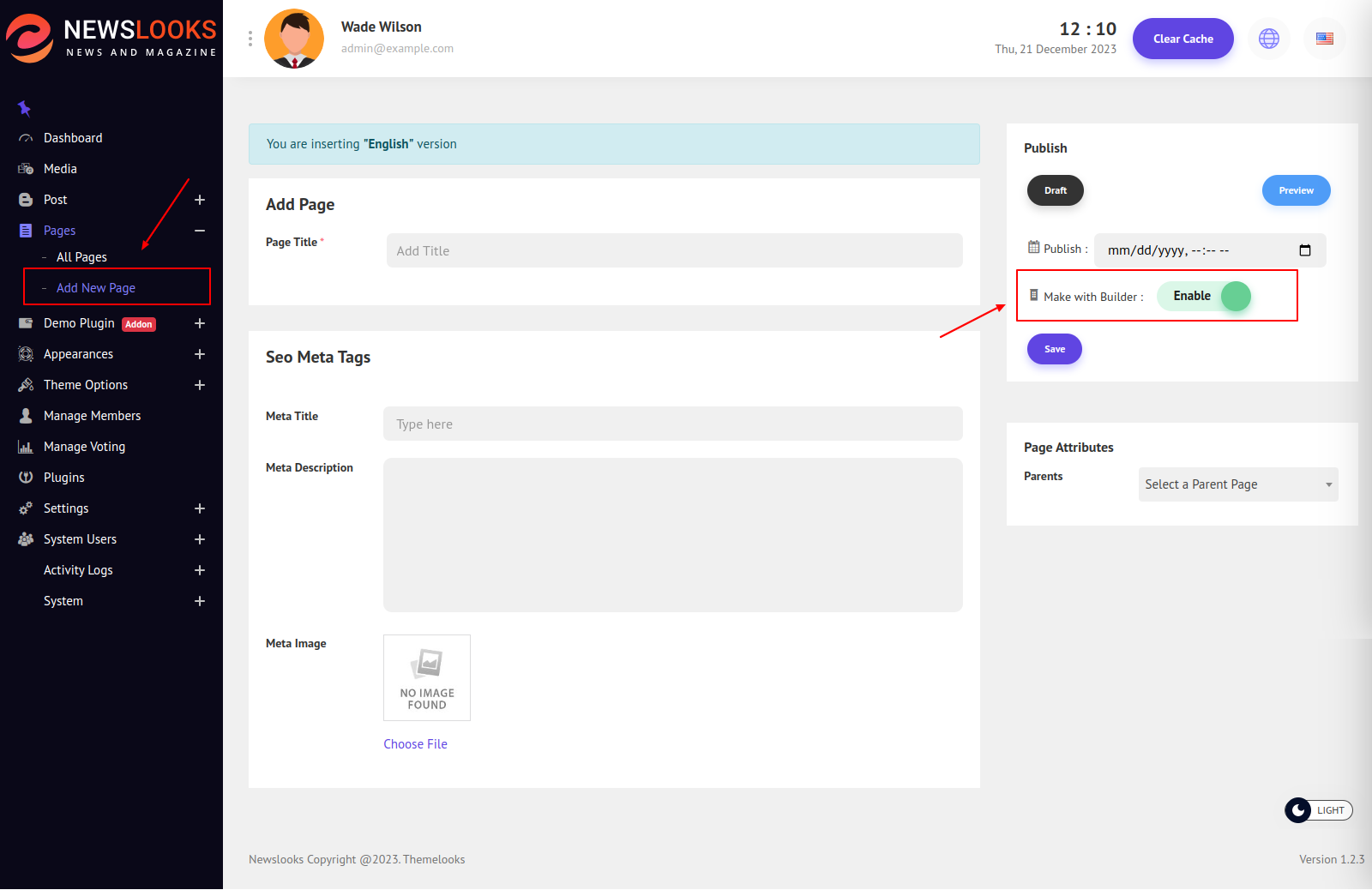Click into the Page Title field
The width and height of the screenshot is (1372, 890).
coord(674,250)
